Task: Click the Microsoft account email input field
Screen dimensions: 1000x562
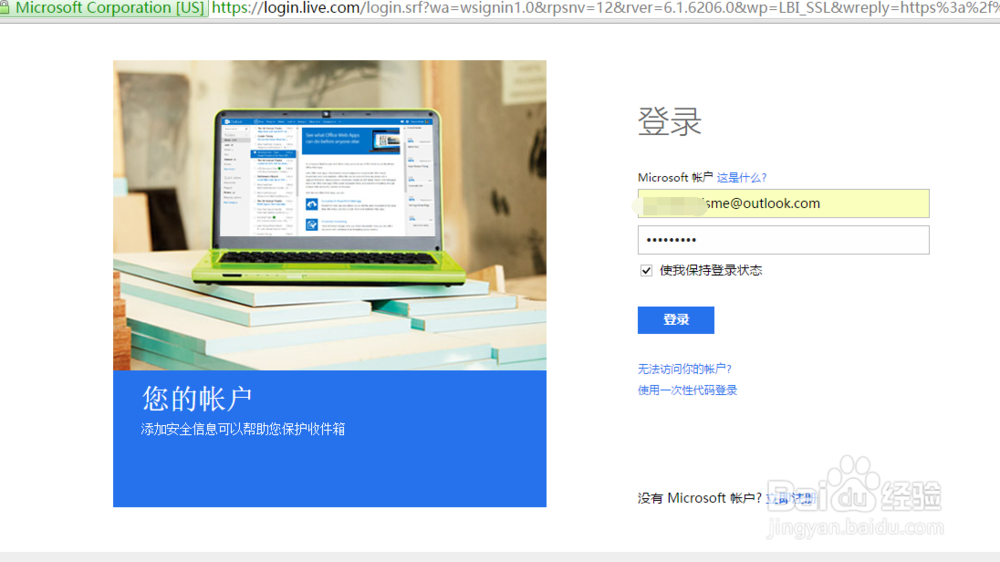Action: coord(783,203)
